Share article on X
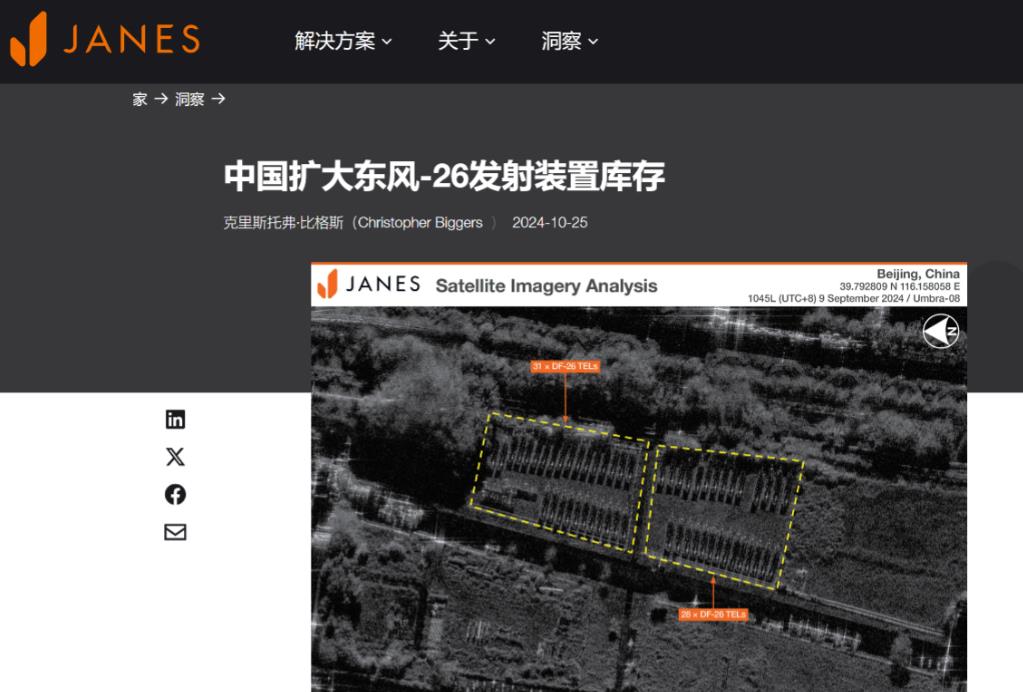This screenshot has width=1023, height=692. 175,457
